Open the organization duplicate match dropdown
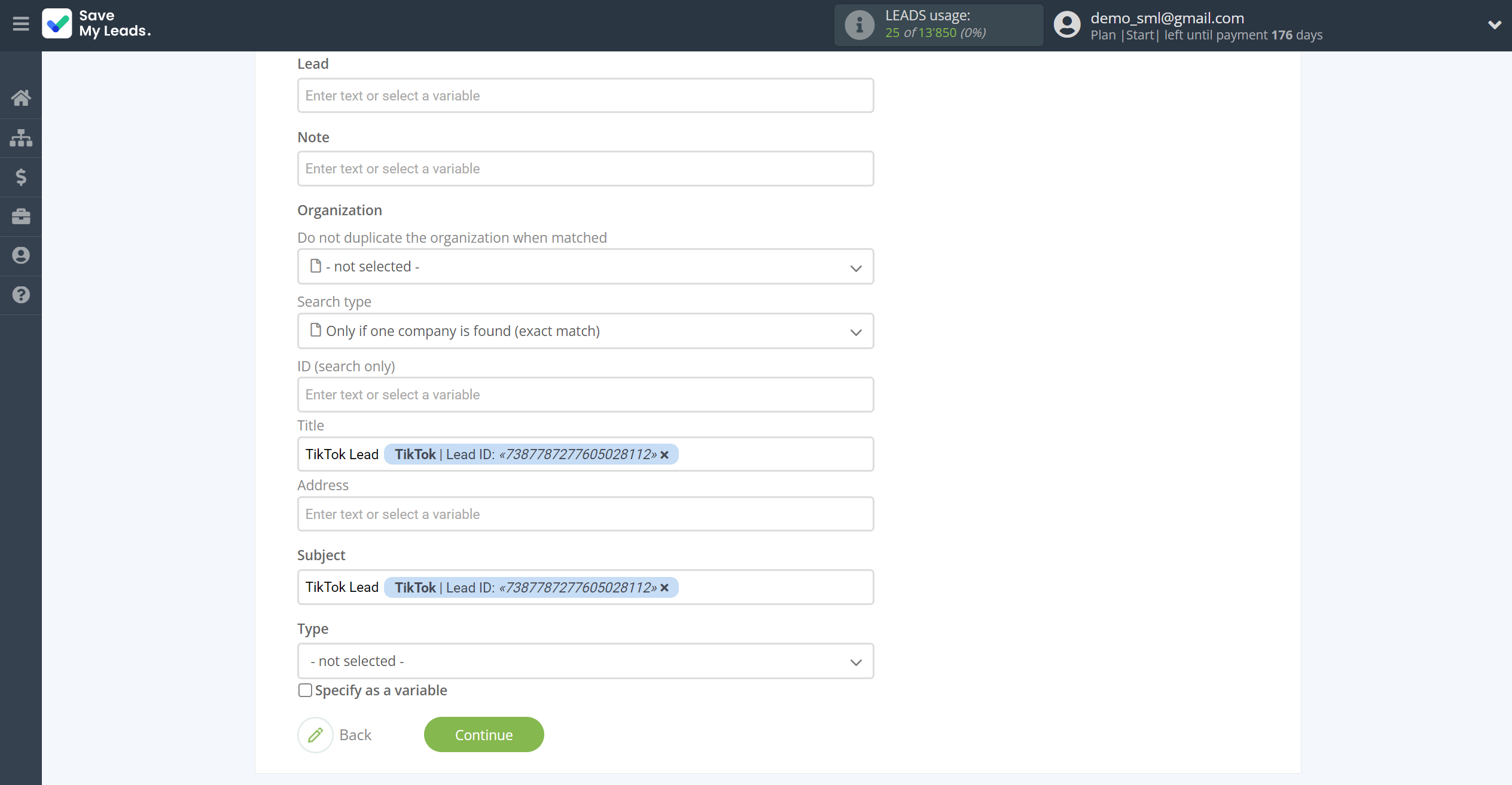The width and height of the screenshot is (1512, 785). coord(586,267)
